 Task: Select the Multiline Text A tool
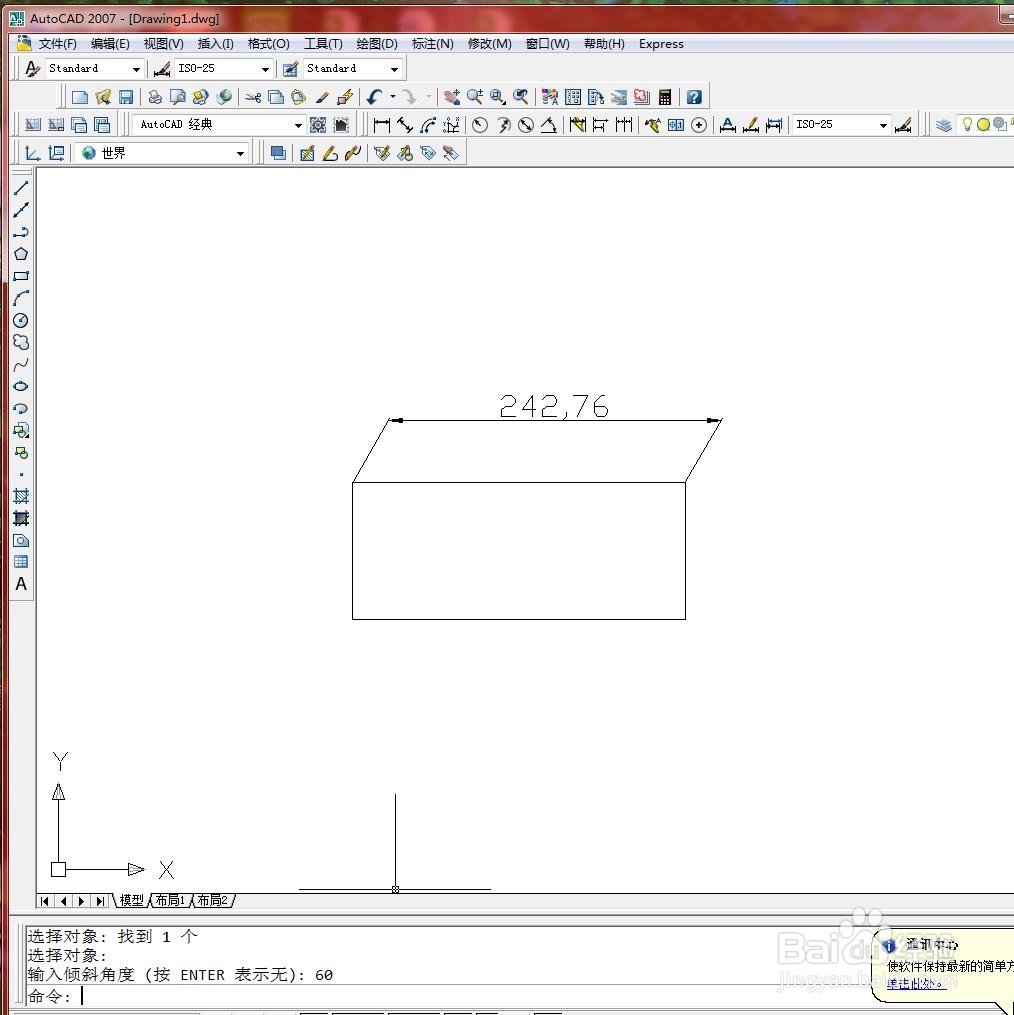click(21, 584)
